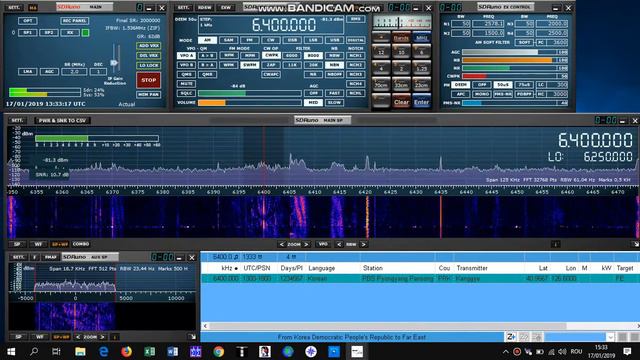Toggle the SQLC squelch button
The height and width of the screenshot is (360, 640).
(x=186, y=93)
